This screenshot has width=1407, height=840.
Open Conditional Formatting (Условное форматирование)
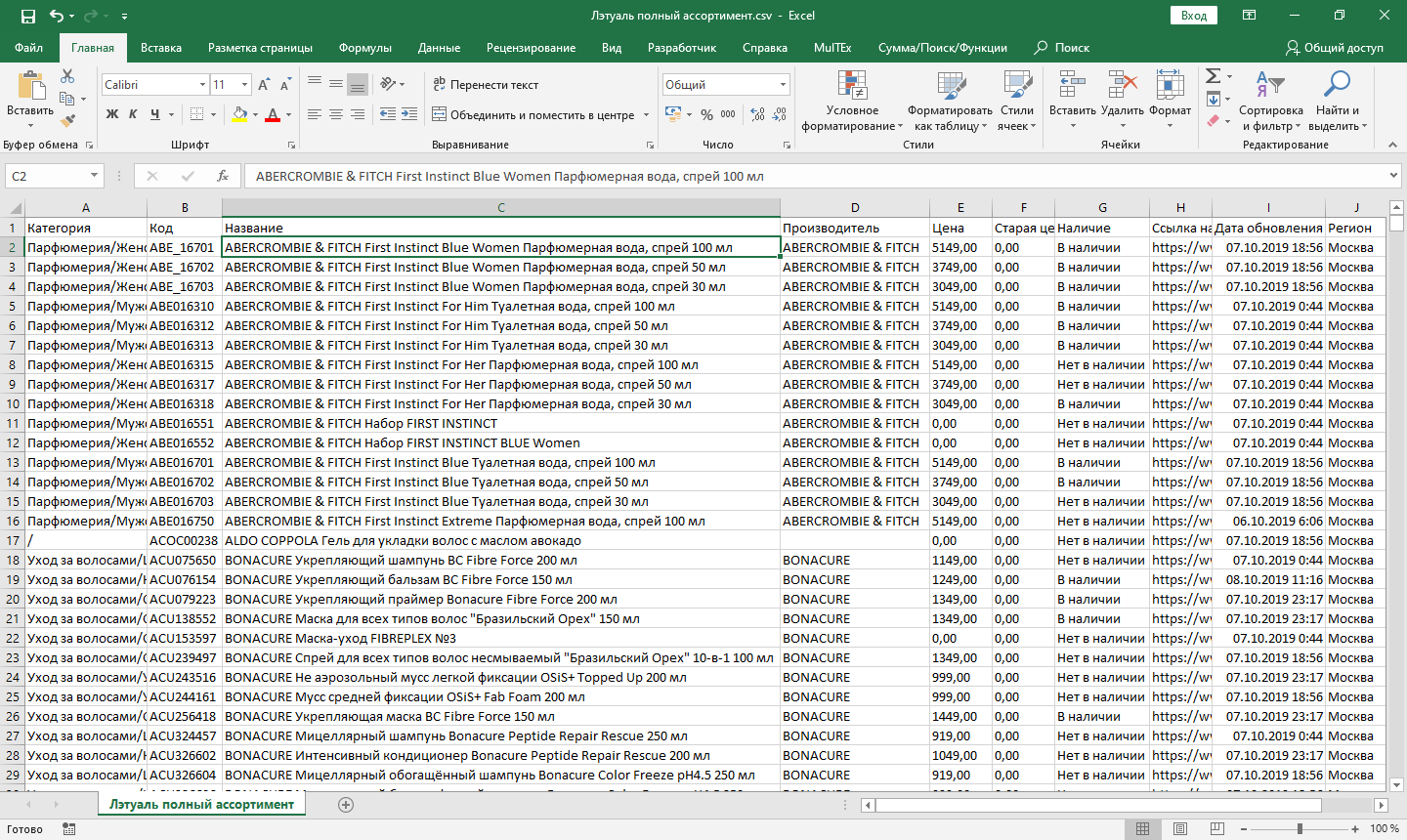[x=852, y=101]
